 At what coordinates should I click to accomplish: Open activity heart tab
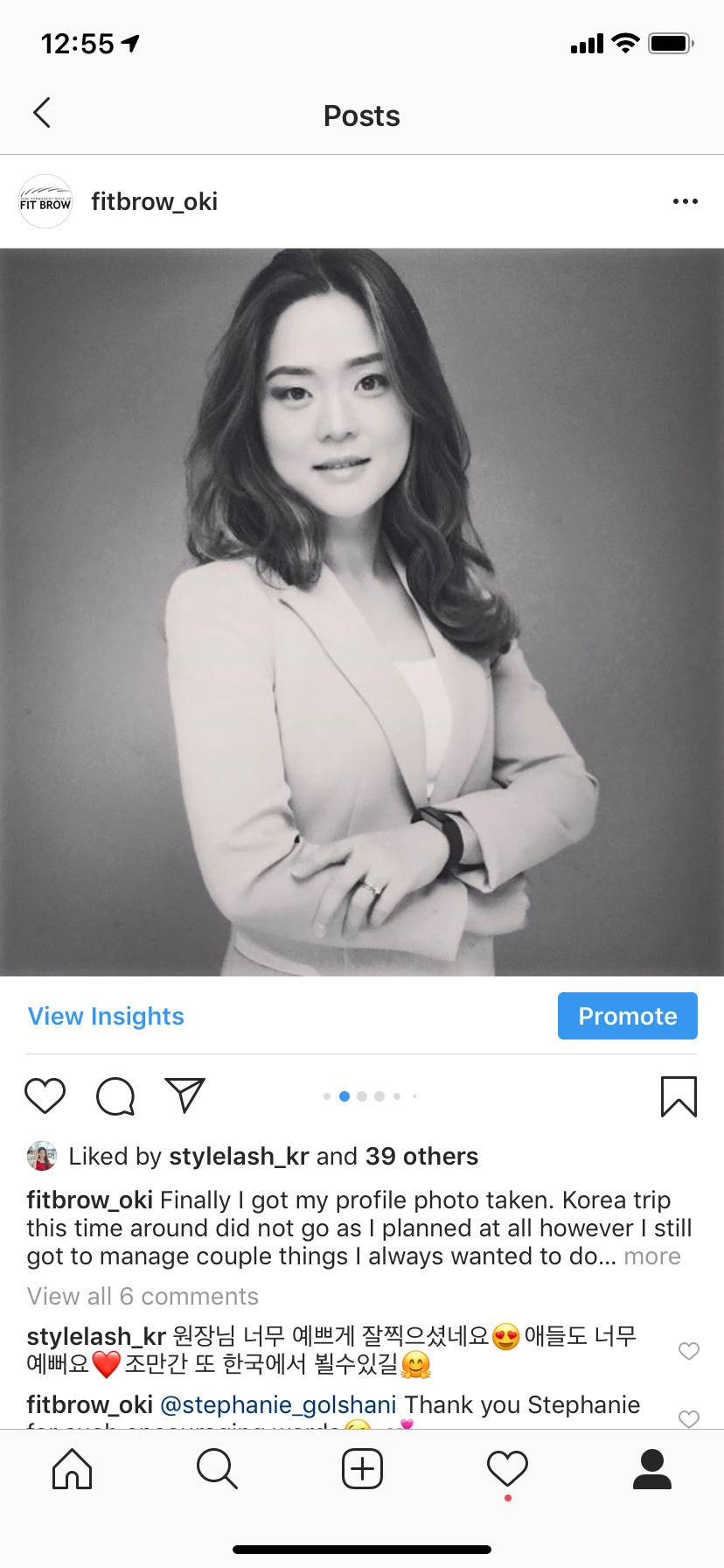point(507,1469)
